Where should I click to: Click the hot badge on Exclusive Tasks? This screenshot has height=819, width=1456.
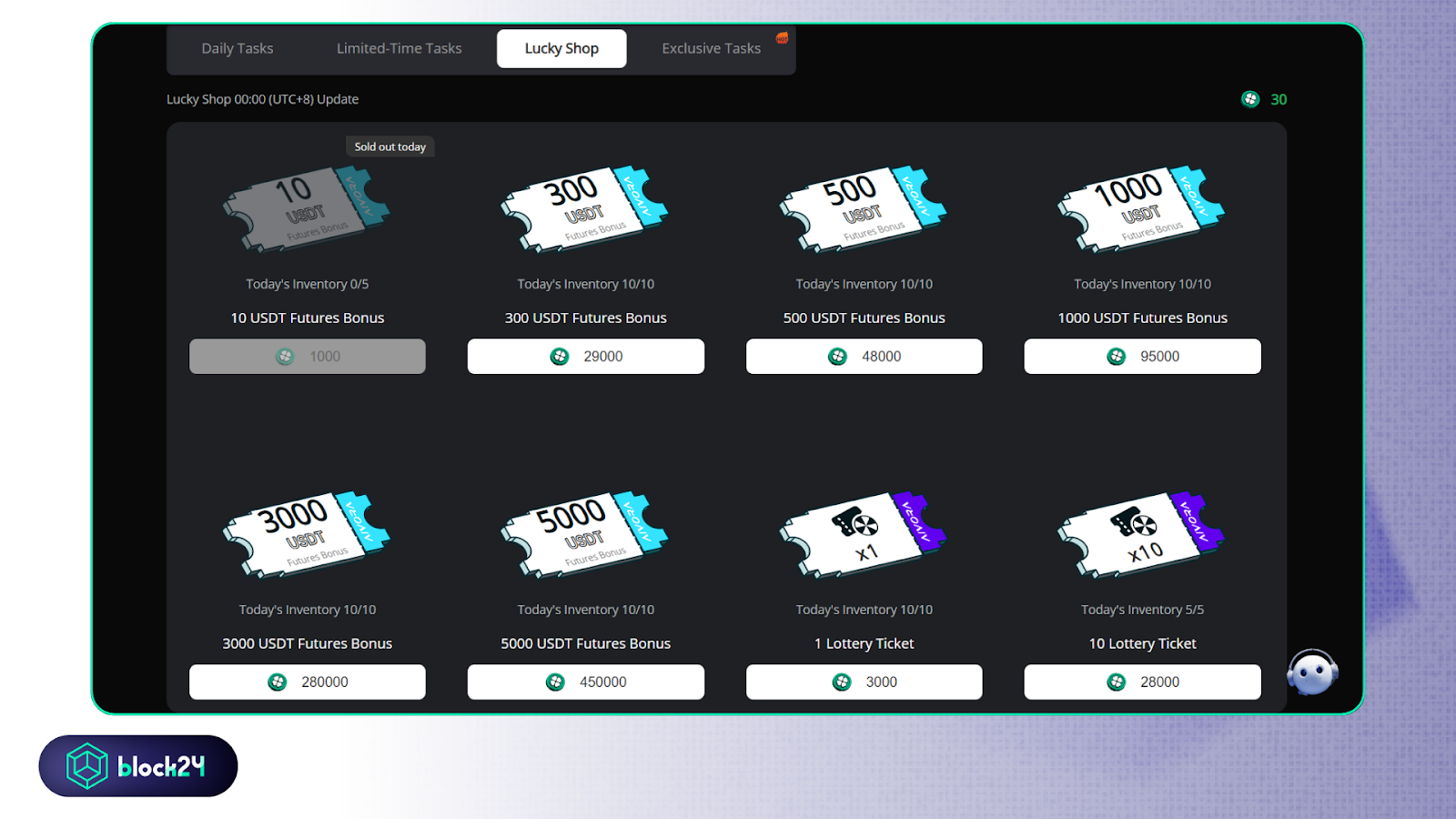coord(782,37)
